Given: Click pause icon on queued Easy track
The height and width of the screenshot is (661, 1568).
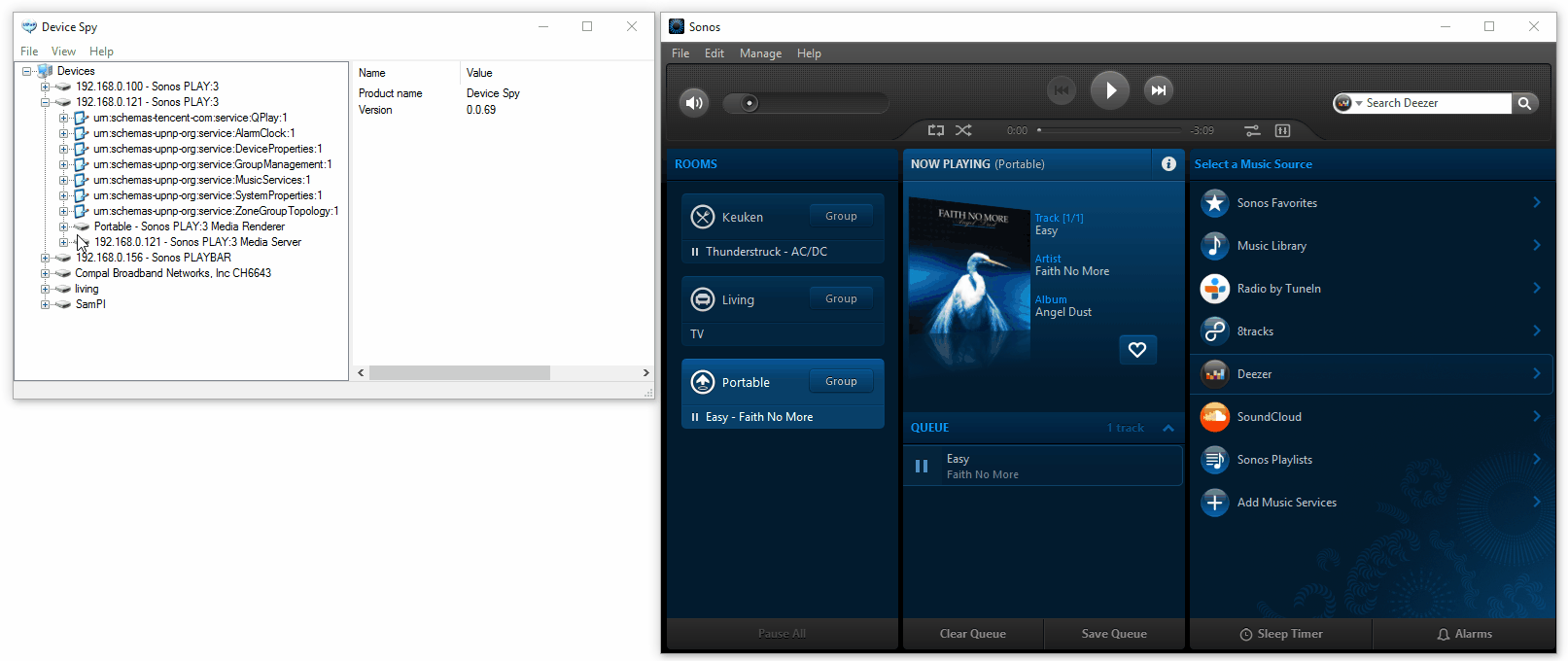Looking at the screenshot, I should [x=922, y=467].
